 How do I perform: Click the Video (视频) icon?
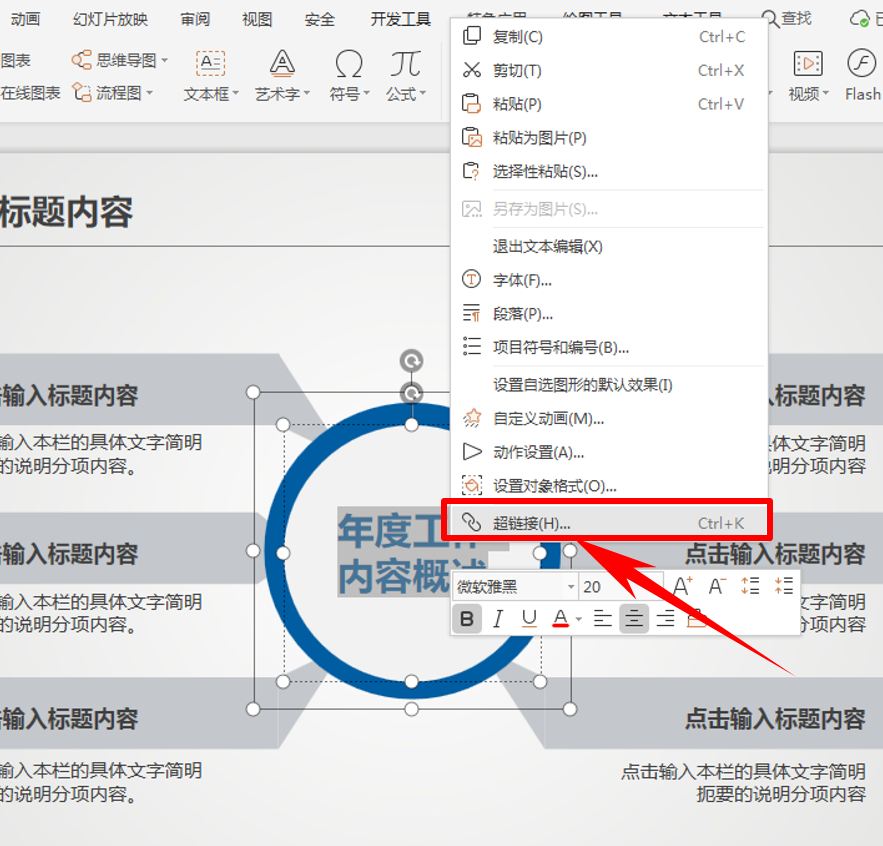coord(808,63)
